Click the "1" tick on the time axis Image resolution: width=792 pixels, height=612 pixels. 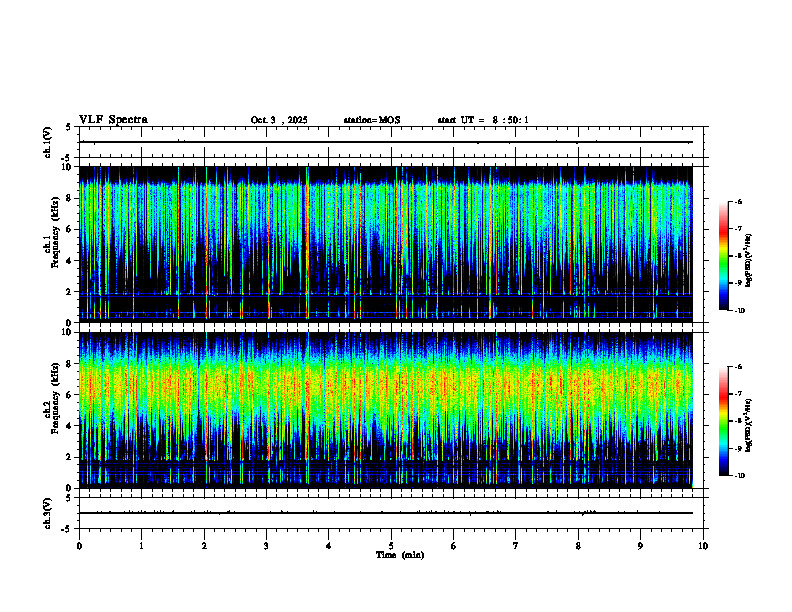(x=141, y=546)
